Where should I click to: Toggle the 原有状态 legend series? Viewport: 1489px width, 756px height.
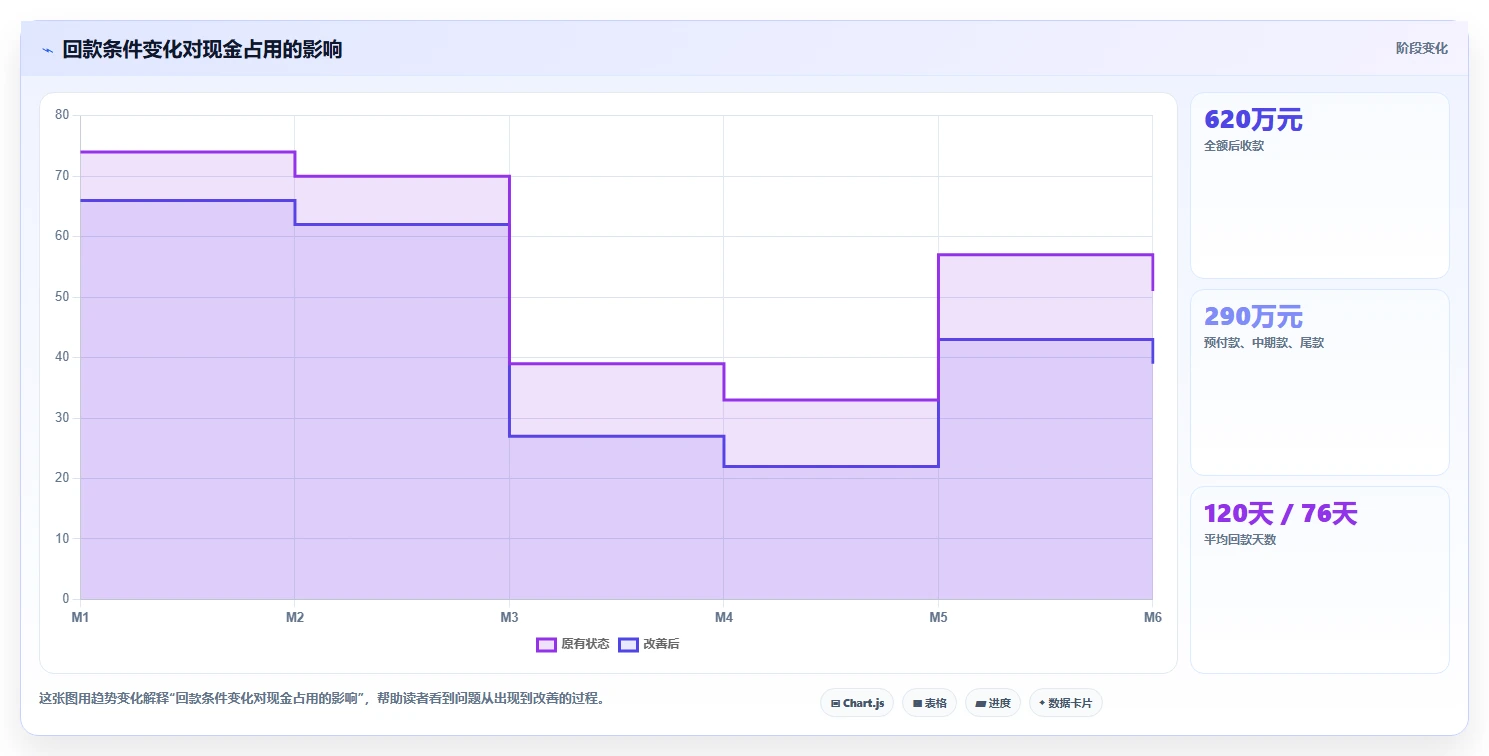tap(573, 644)
